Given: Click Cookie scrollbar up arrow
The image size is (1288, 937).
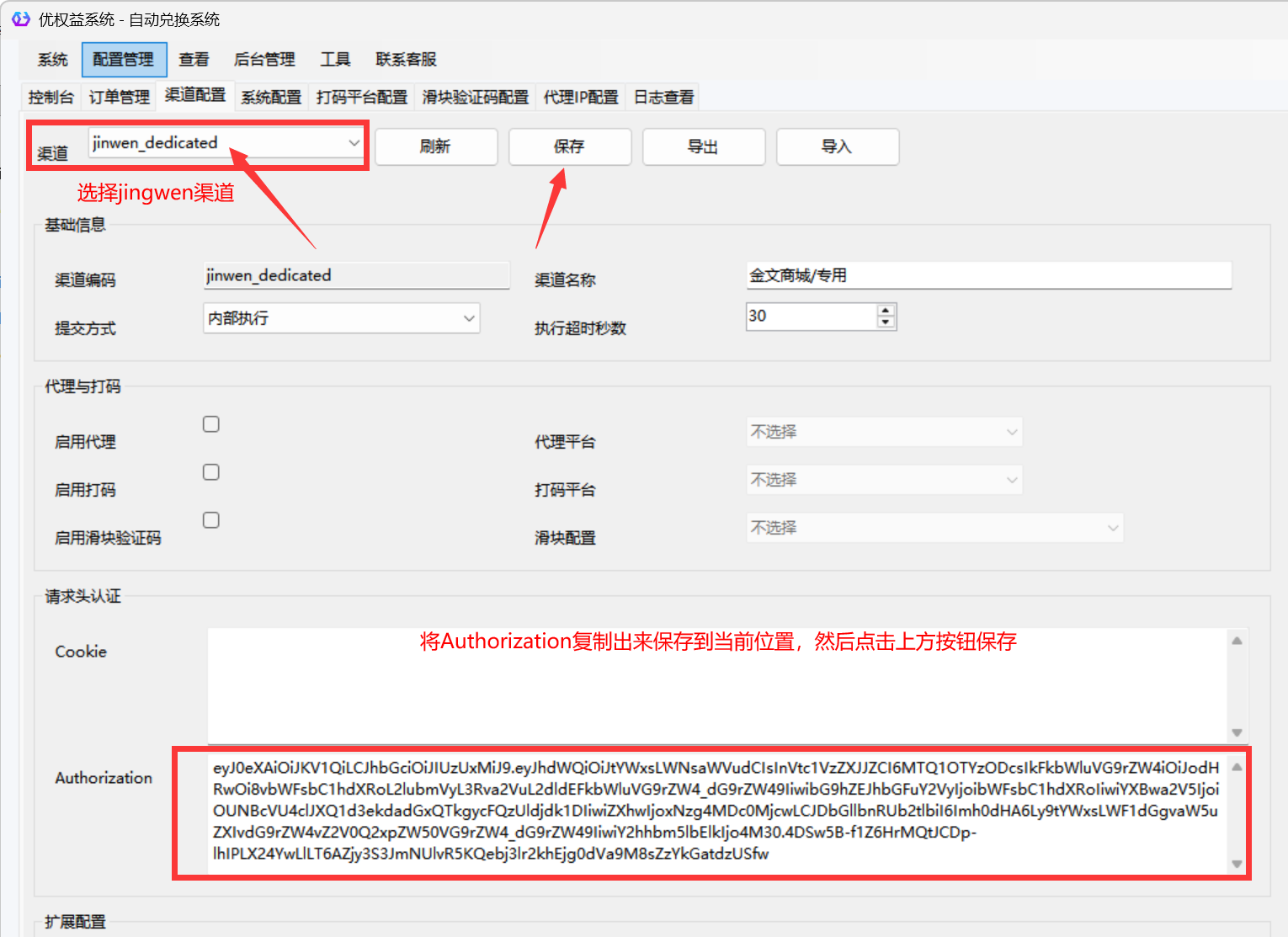Looking at the screenshot, I should point(1237,641).
